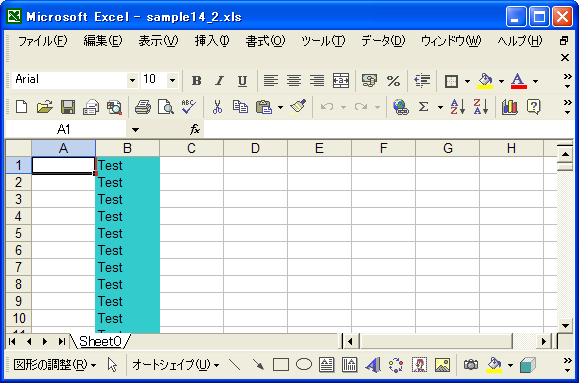Select the Sheet0 tab
The height and width of the screenshot is (383, 579).
pyautogui.click(x=100, y=341)
